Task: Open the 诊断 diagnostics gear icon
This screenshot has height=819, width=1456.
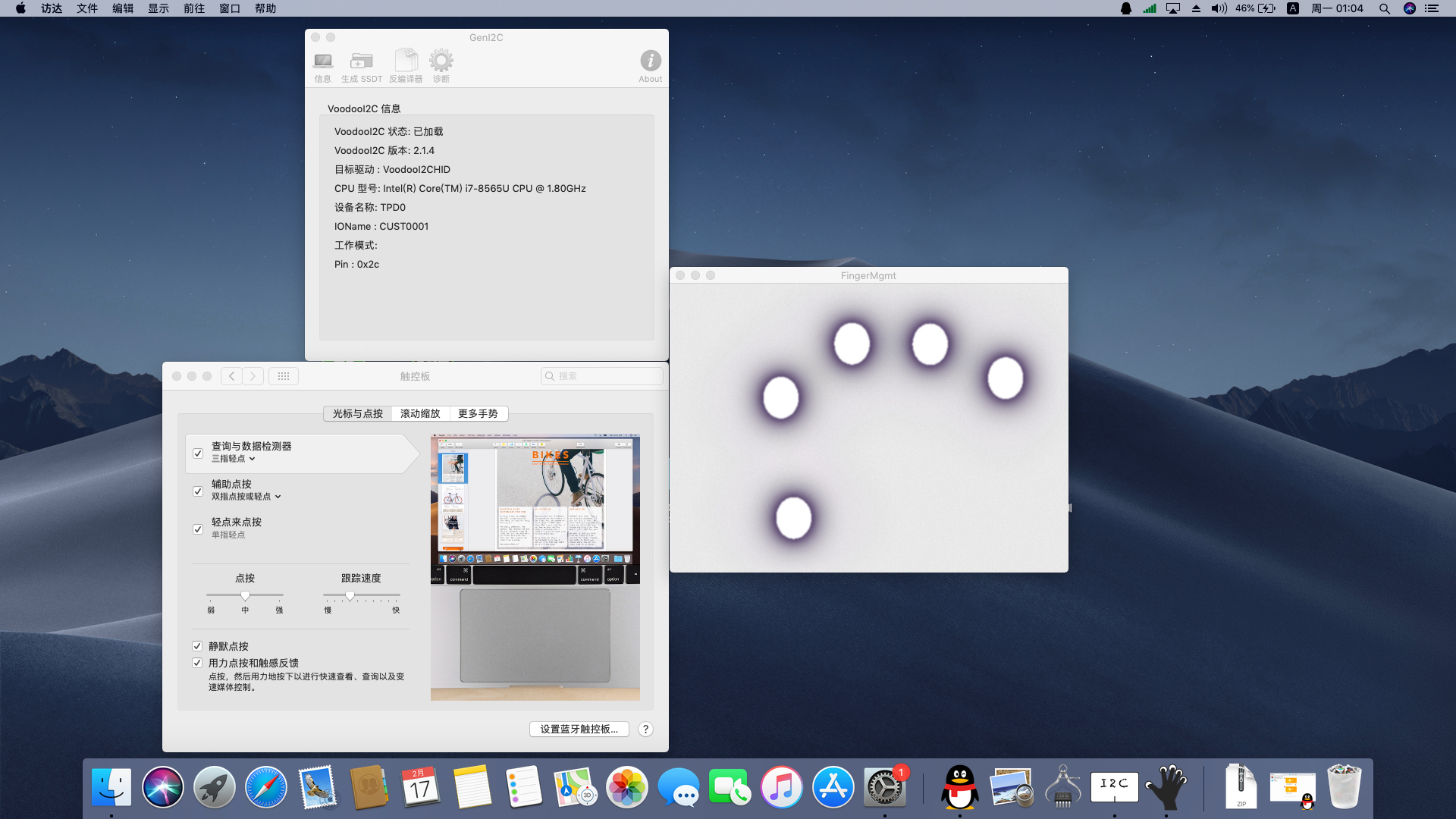Action: click(441, 66)
